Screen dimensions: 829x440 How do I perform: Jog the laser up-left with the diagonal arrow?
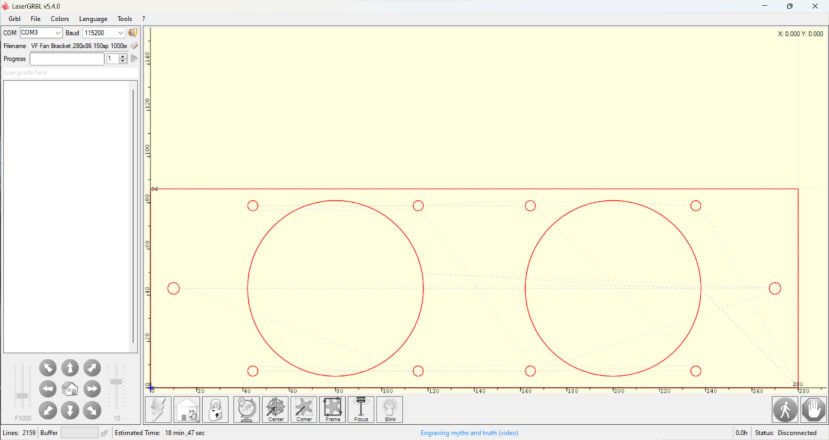coord(48,368)
